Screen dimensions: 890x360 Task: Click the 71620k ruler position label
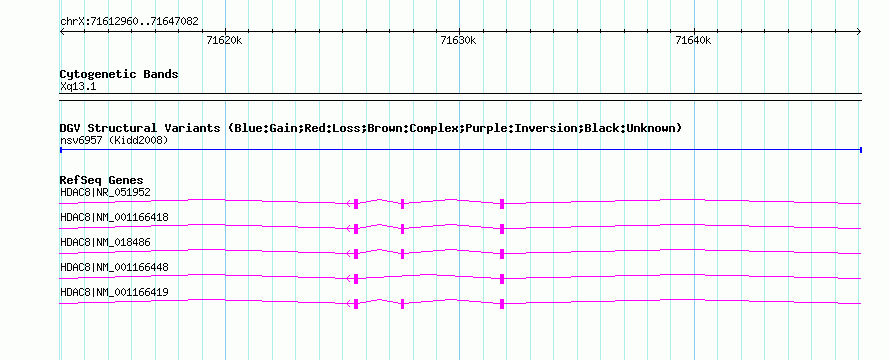pyautogui.click(x=224, y=40)
